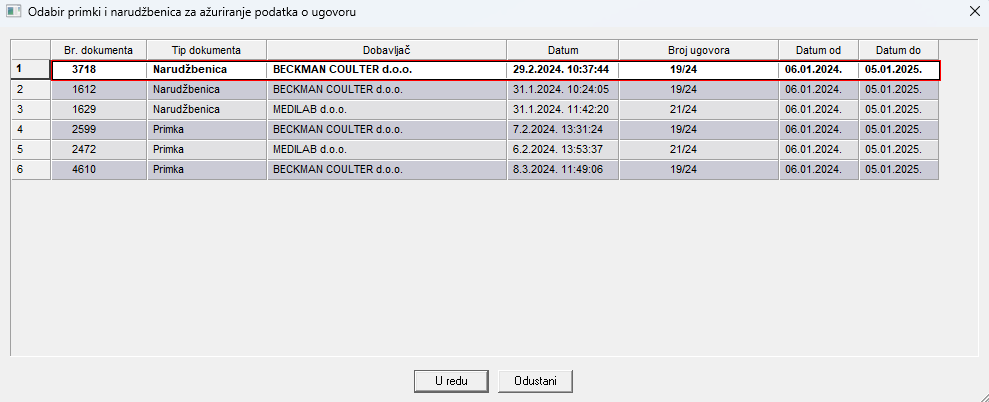Viewport: 989px width, 402px height.
Task: Select contract number 21/24 in row 3
Action: coord(698,109)
